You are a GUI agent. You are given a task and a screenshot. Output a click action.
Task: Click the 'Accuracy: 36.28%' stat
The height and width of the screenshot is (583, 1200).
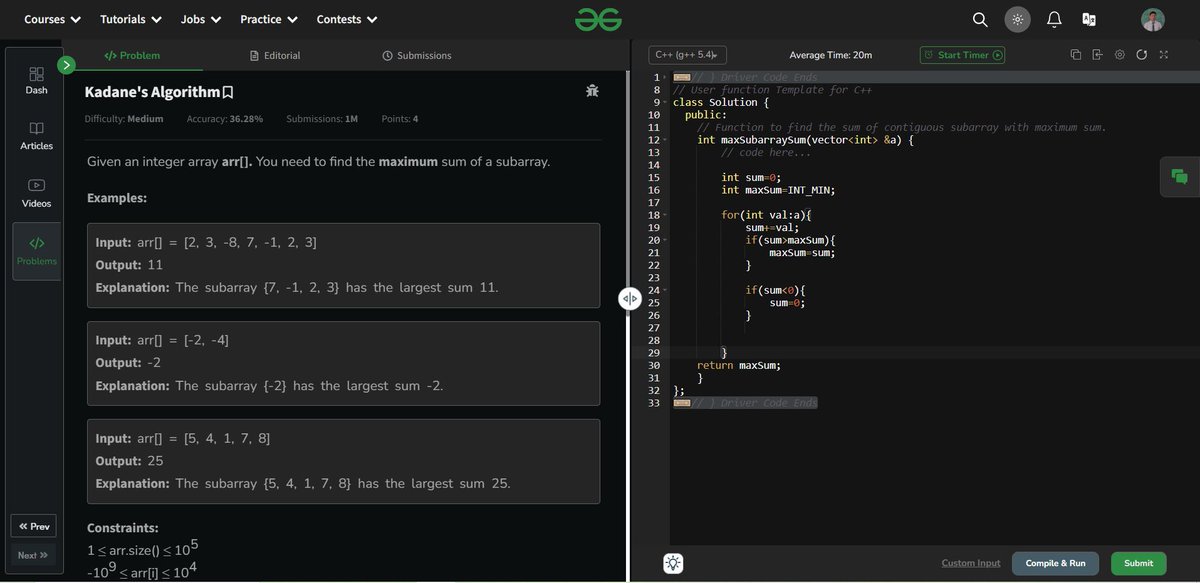pos(225,119)
